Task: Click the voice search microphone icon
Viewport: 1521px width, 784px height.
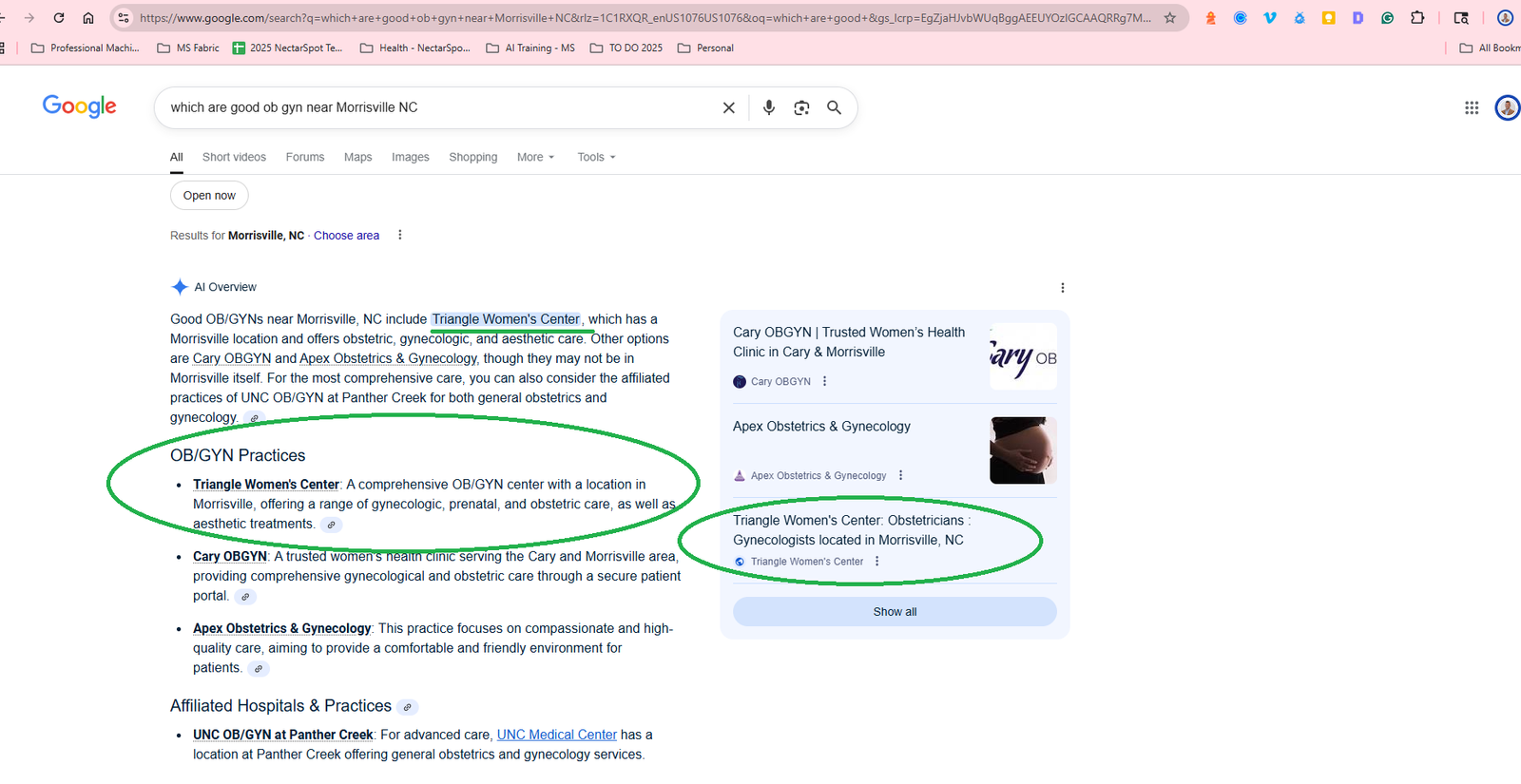Action: click(x=769, y=107)
